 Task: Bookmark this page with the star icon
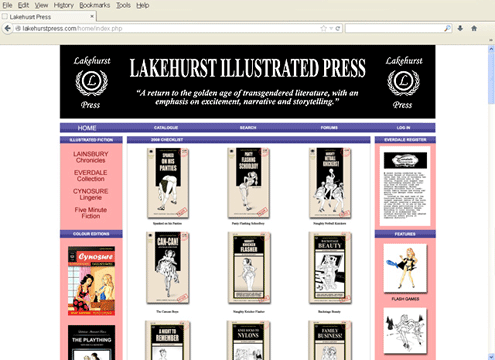[x=323, y=28]
